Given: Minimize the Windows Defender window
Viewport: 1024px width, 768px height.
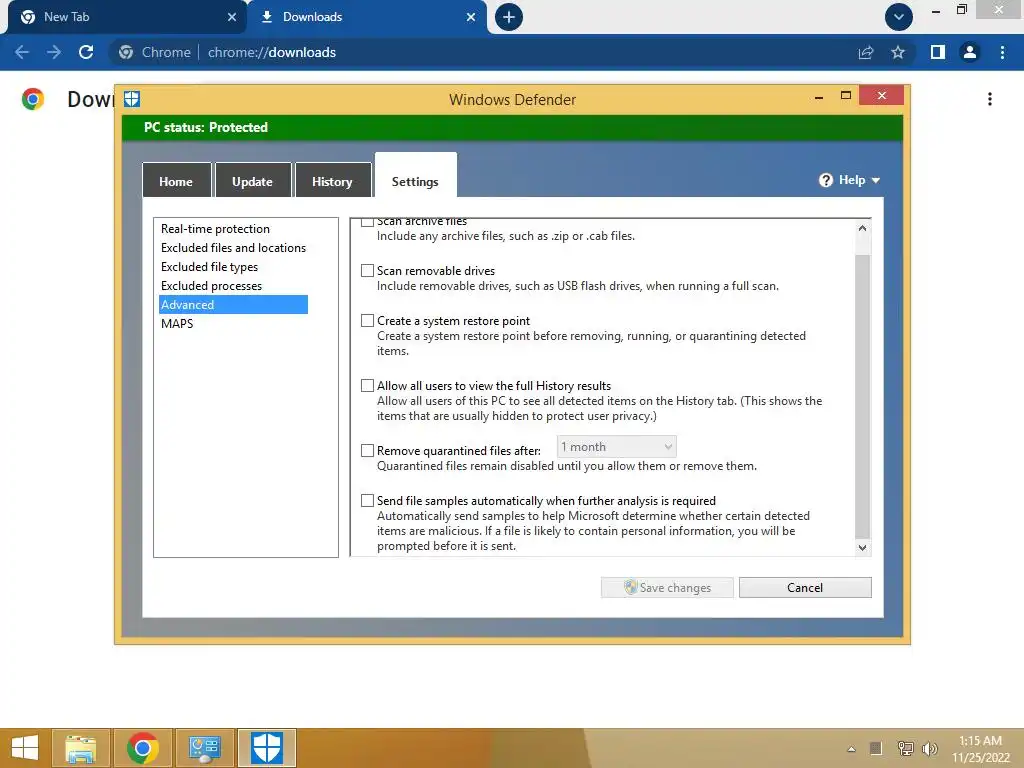Looking at the screenshot, I should [x=819, y=97].
